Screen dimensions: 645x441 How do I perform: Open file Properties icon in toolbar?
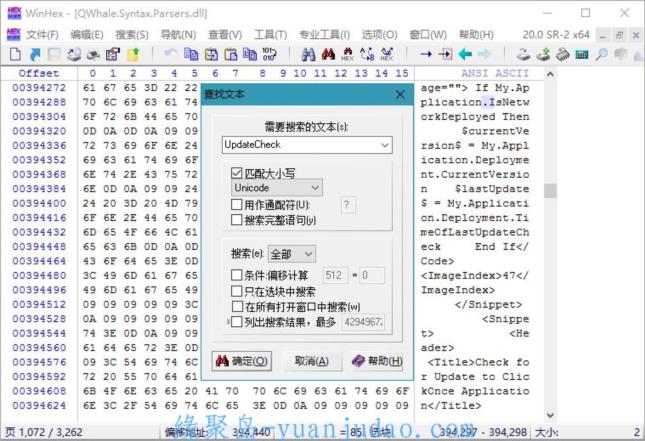[113, 54]
